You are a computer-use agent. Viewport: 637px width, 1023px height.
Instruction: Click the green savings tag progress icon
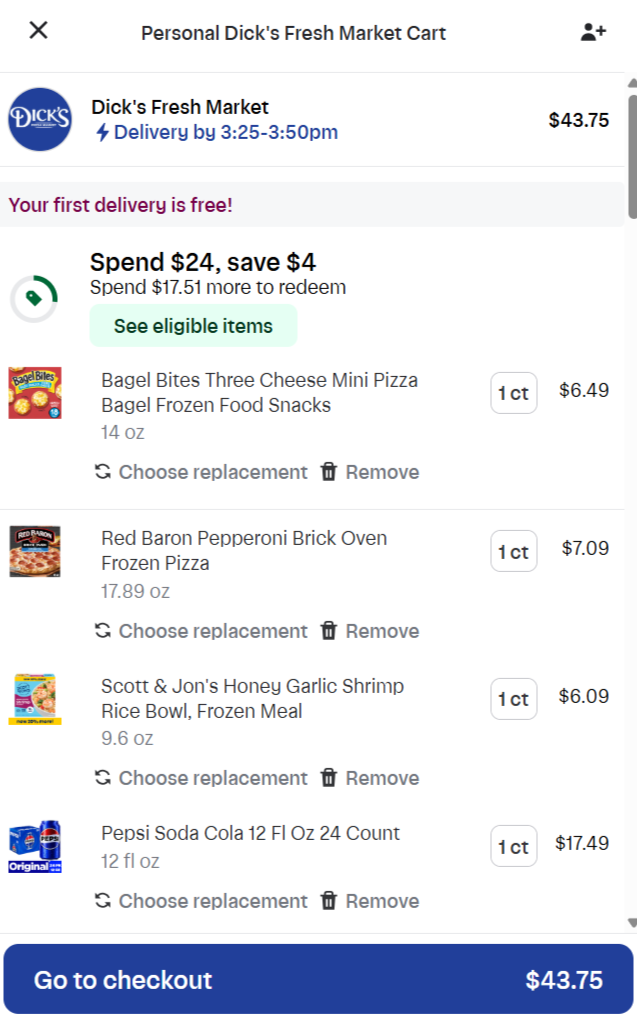(34, 298)
